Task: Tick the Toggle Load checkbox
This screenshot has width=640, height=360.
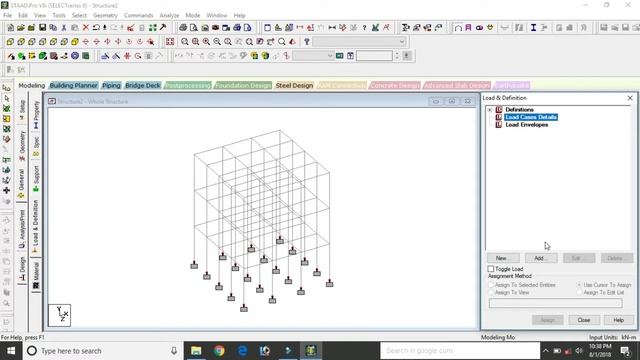Action: pos(491,269)
